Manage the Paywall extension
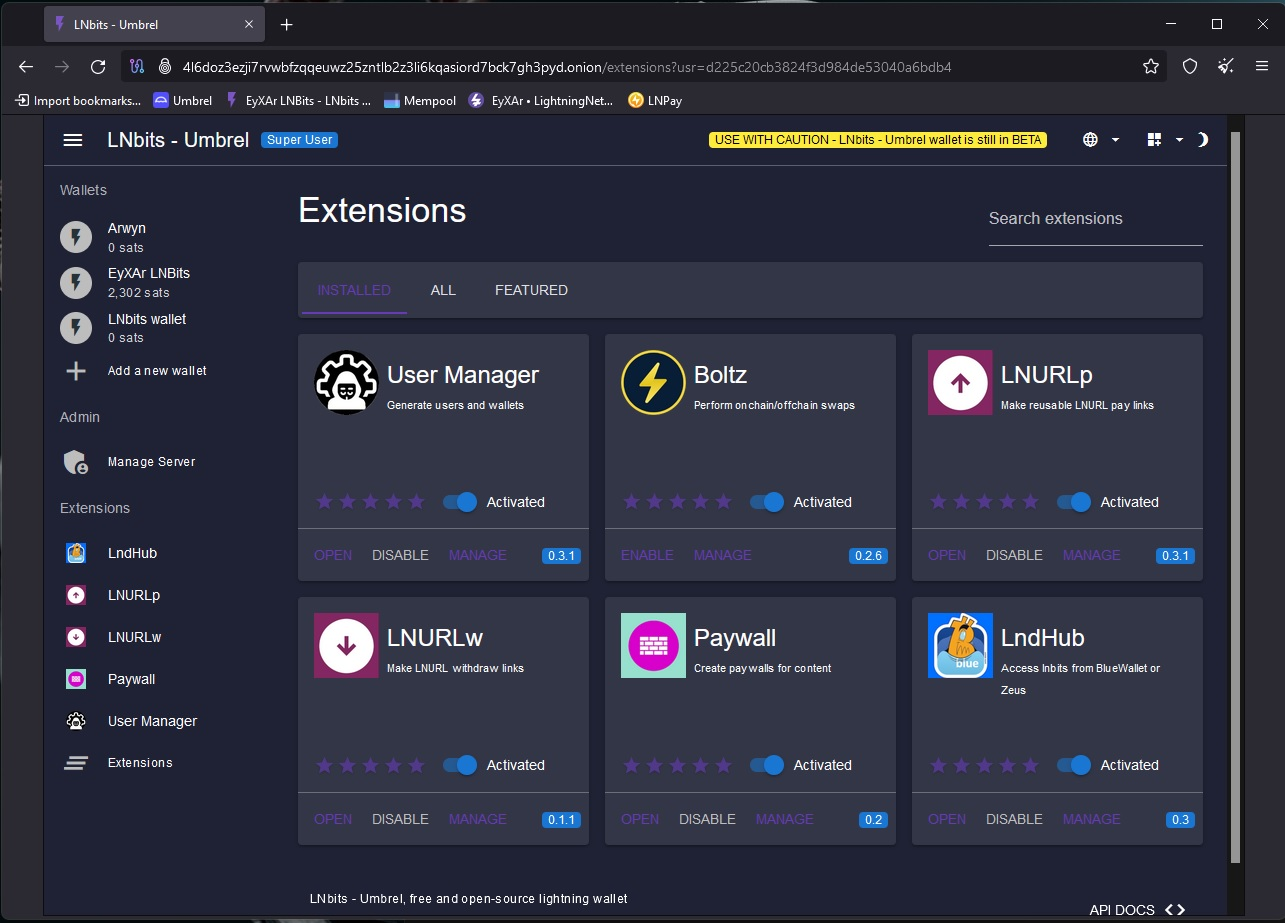 [785, 819]
